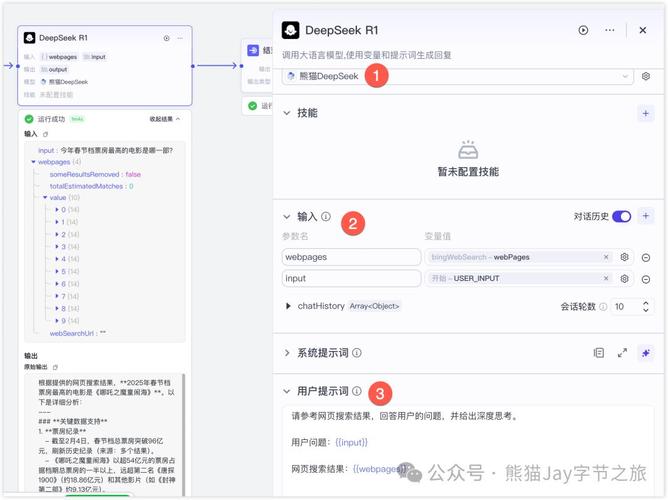Screen dimensions: 668x500
Task: Open the prompt library icon in 系统提示词 row
Action: [x=599, y=353]
